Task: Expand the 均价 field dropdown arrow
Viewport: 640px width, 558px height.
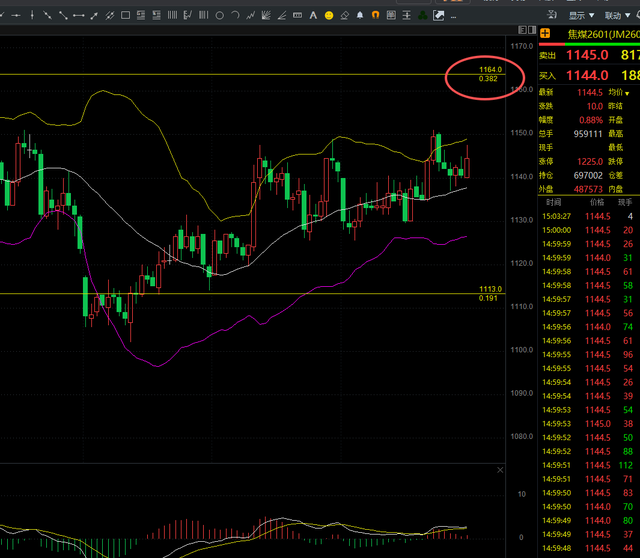Action: [x=627, y=93]
